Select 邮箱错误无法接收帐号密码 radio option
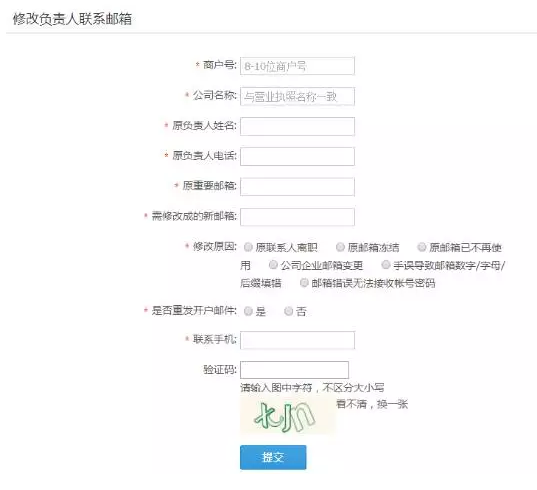This screenshot has width=537, height=490. point(304,283)
